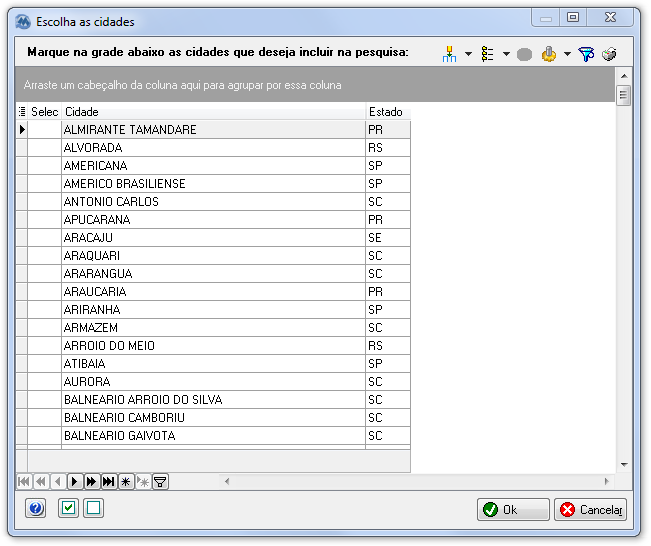Go to previous page navigator button

(x=41, y=482)
